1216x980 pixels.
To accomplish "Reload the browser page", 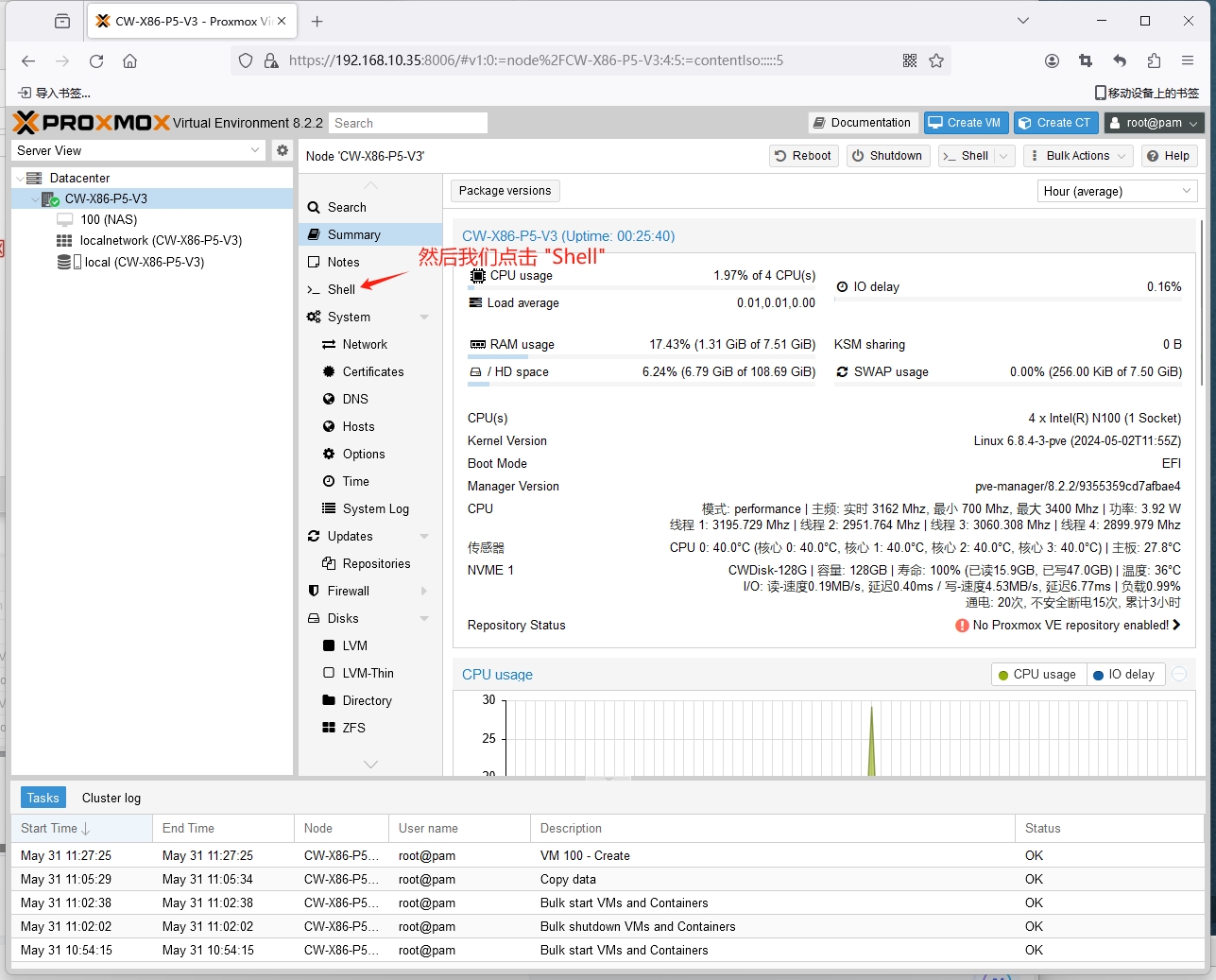I will (96, 60).
